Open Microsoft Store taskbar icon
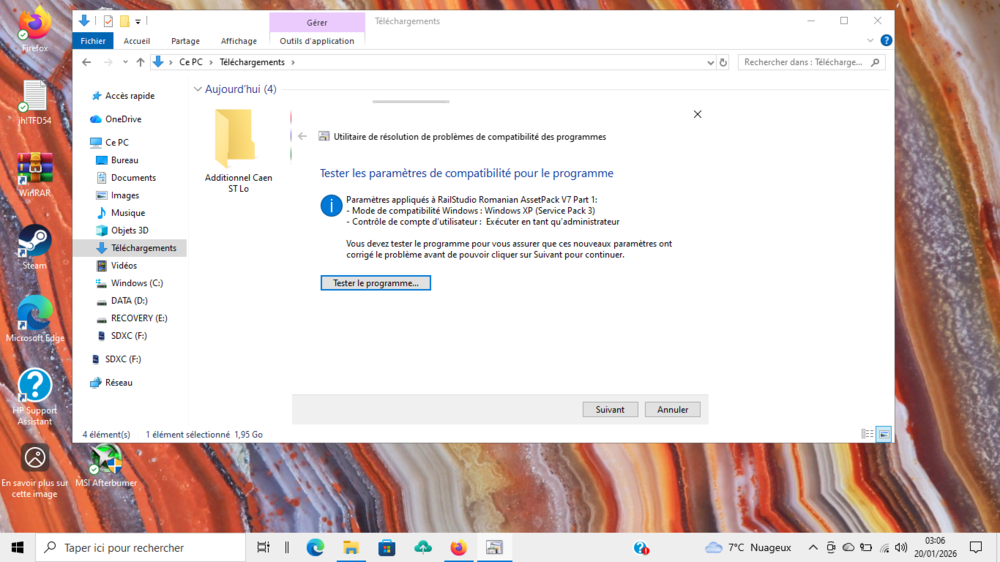Image resolution: width=1000 pixels, height=562 pixels. coord(386,547)
